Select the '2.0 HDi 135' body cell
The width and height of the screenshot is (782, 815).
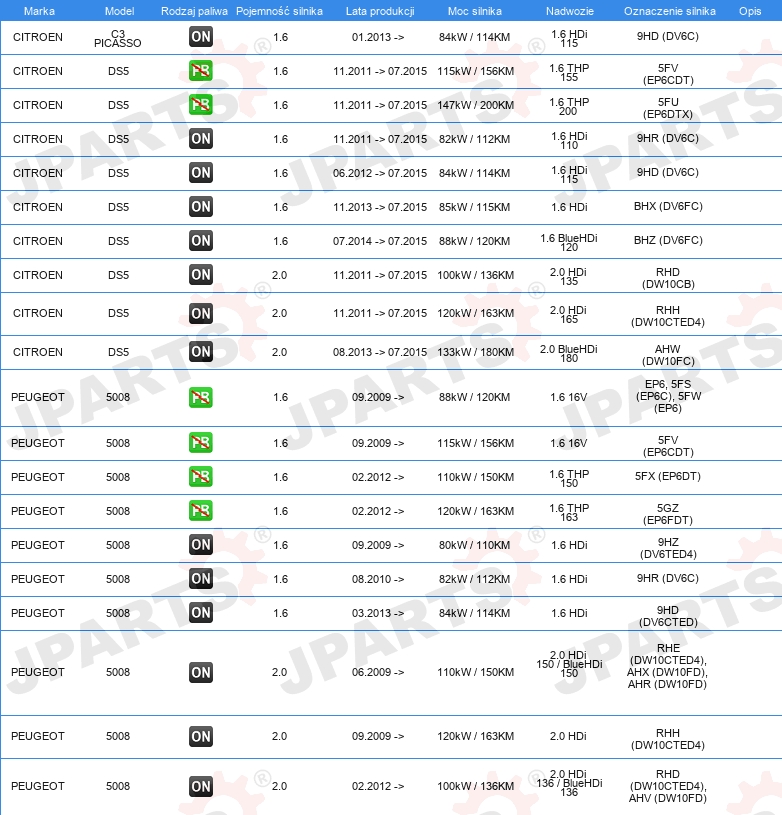coord(568,277)
